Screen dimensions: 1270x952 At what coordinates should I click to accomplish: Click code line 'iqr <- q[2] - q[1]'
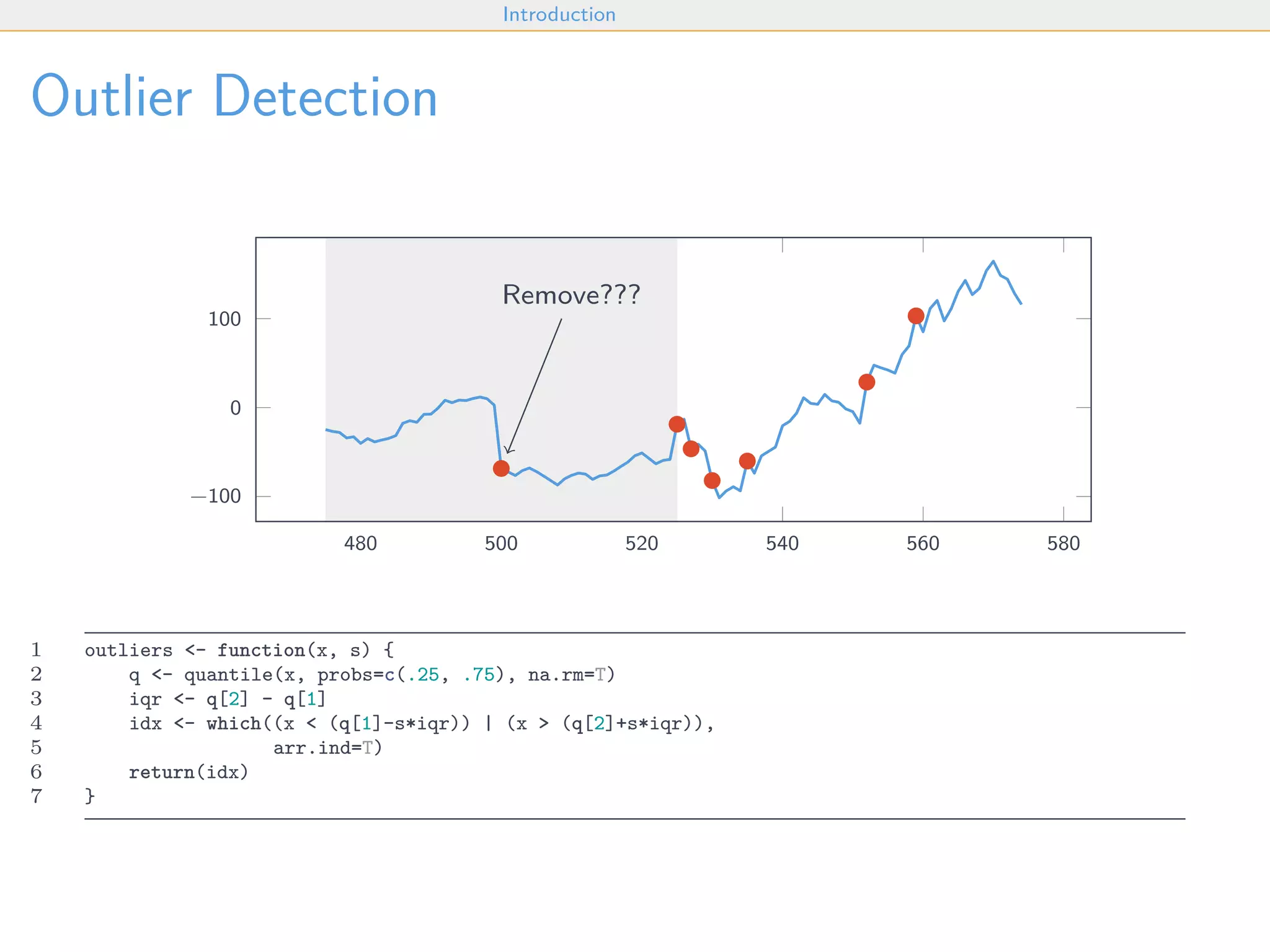click(228, 699)
